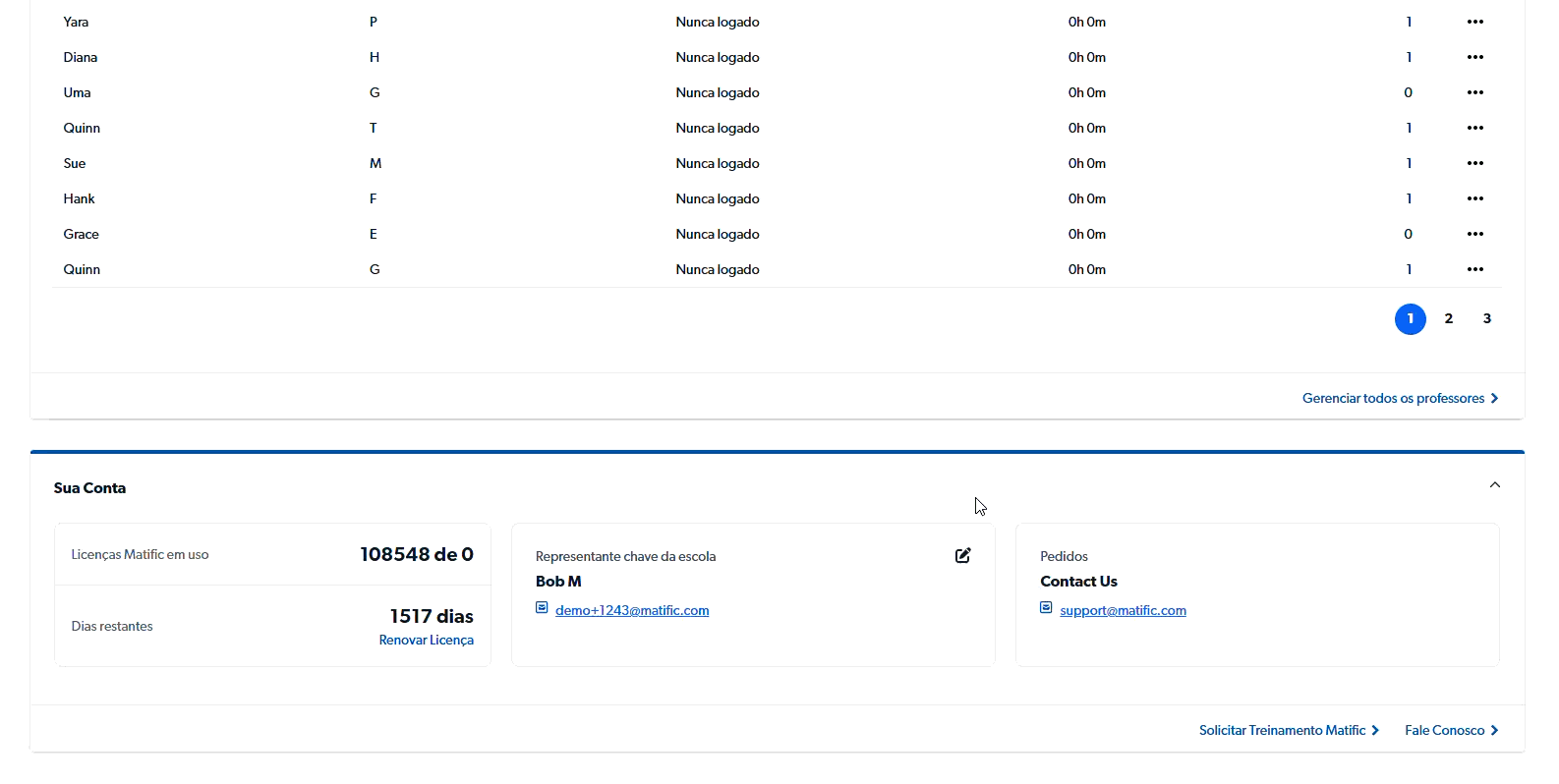Go to page 3 of teachers list
1559x784 pixels.
1486,318
